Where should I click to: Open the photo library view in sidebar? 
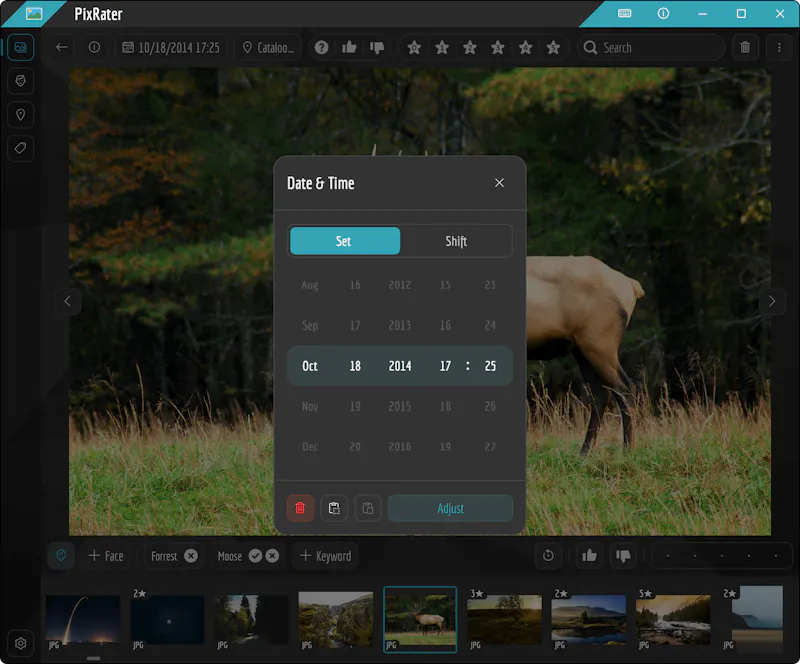(x=20, y=47)
